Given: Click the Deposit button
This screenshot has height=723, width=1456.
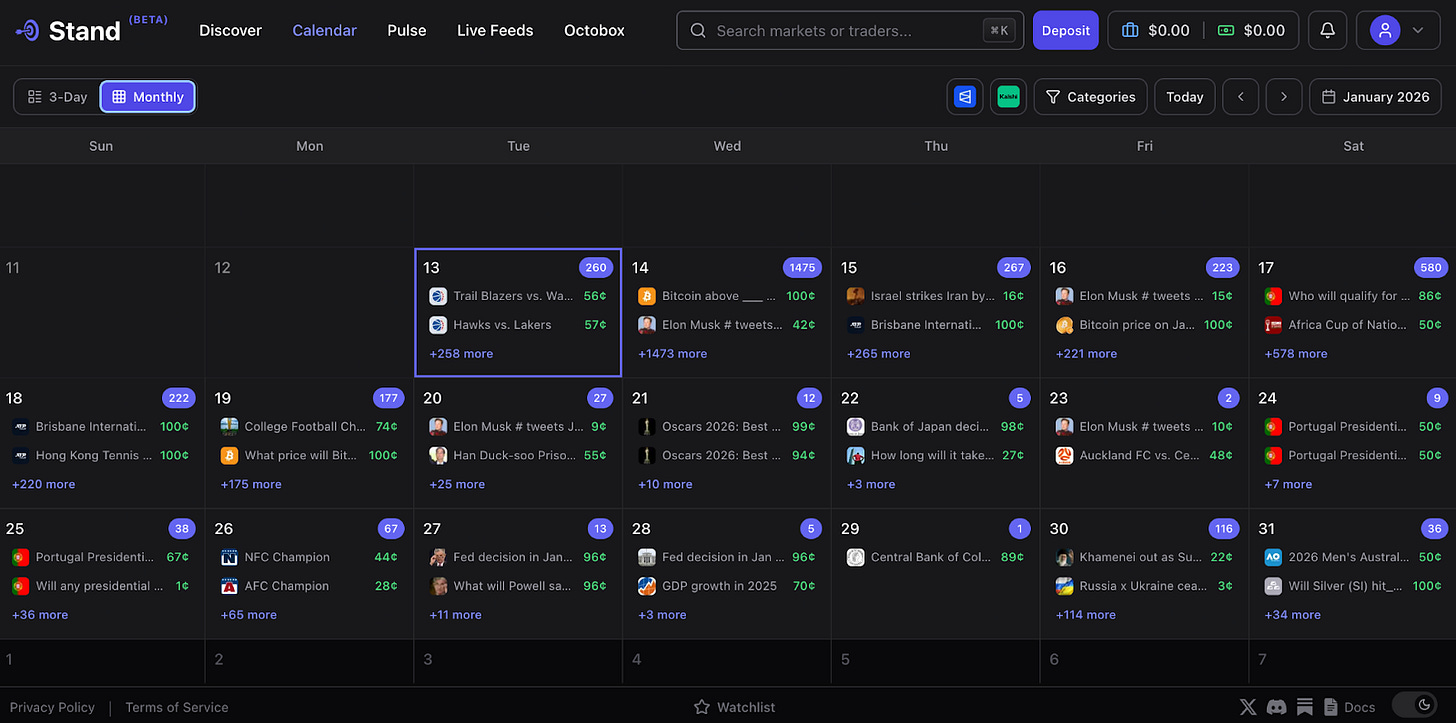Looking at the screenshot, I should (x=1066, y=30).
